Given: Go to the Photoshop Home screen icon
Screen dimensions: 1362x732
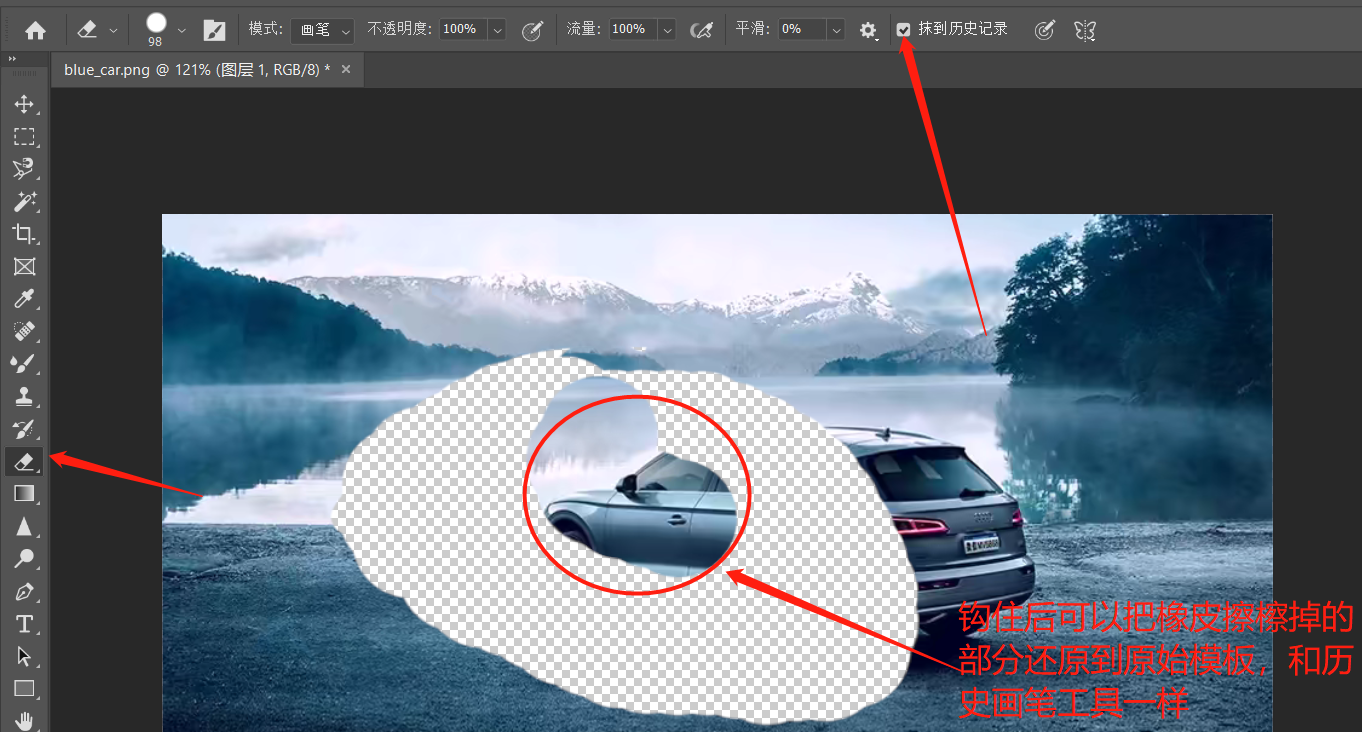Looking at the screenshot, I should pos(35,30).
